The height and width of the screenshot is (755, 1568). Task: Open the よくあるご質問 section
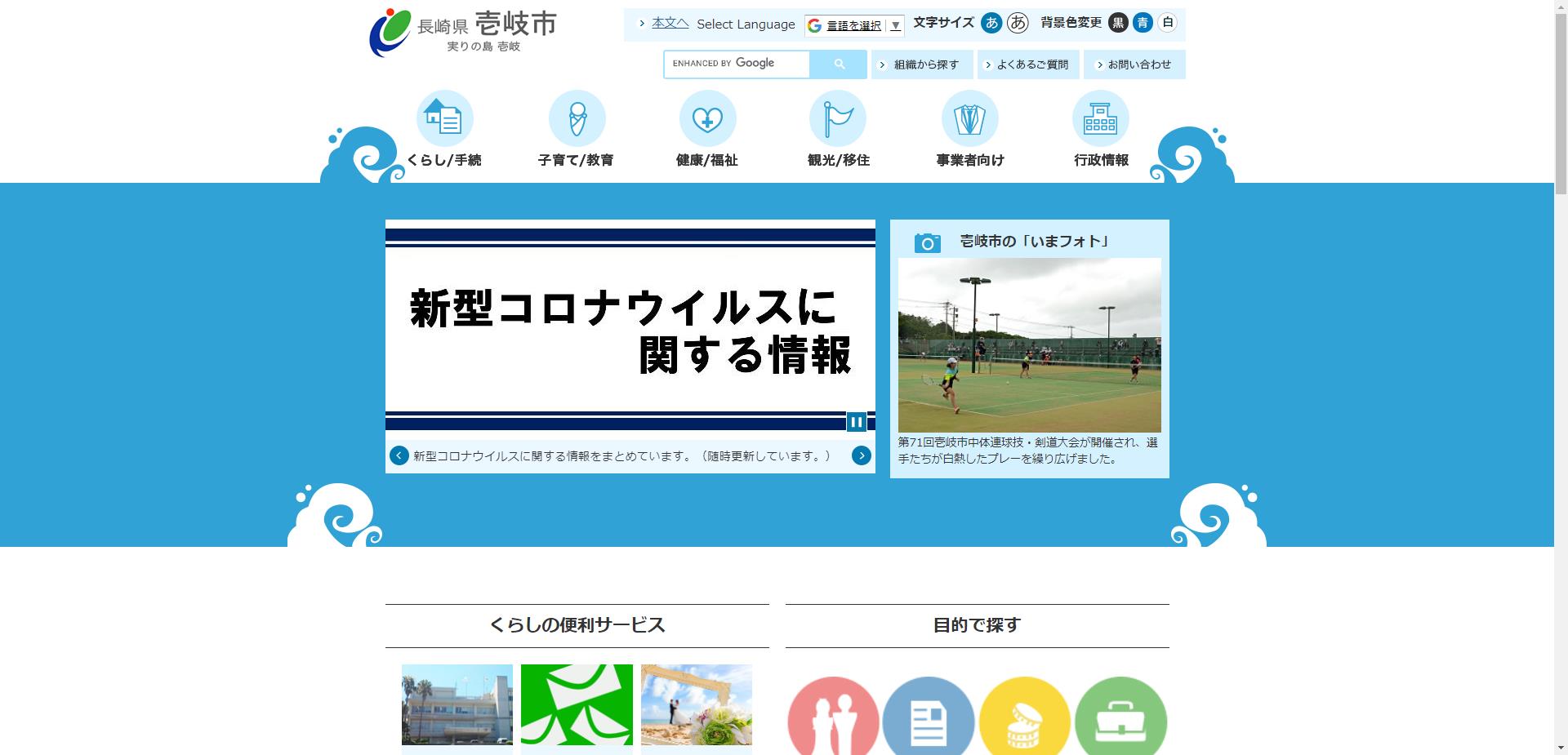(x=1029, y=64)
